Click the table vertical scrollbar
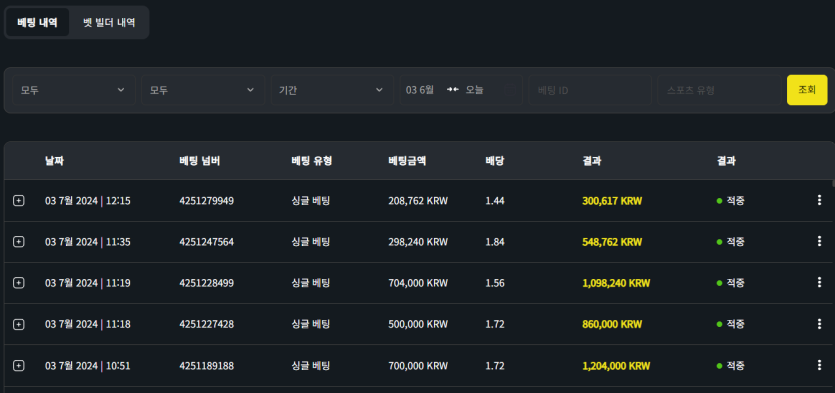Image resolution: width=835 pixels, height=393 pixels. click(833, 183)
